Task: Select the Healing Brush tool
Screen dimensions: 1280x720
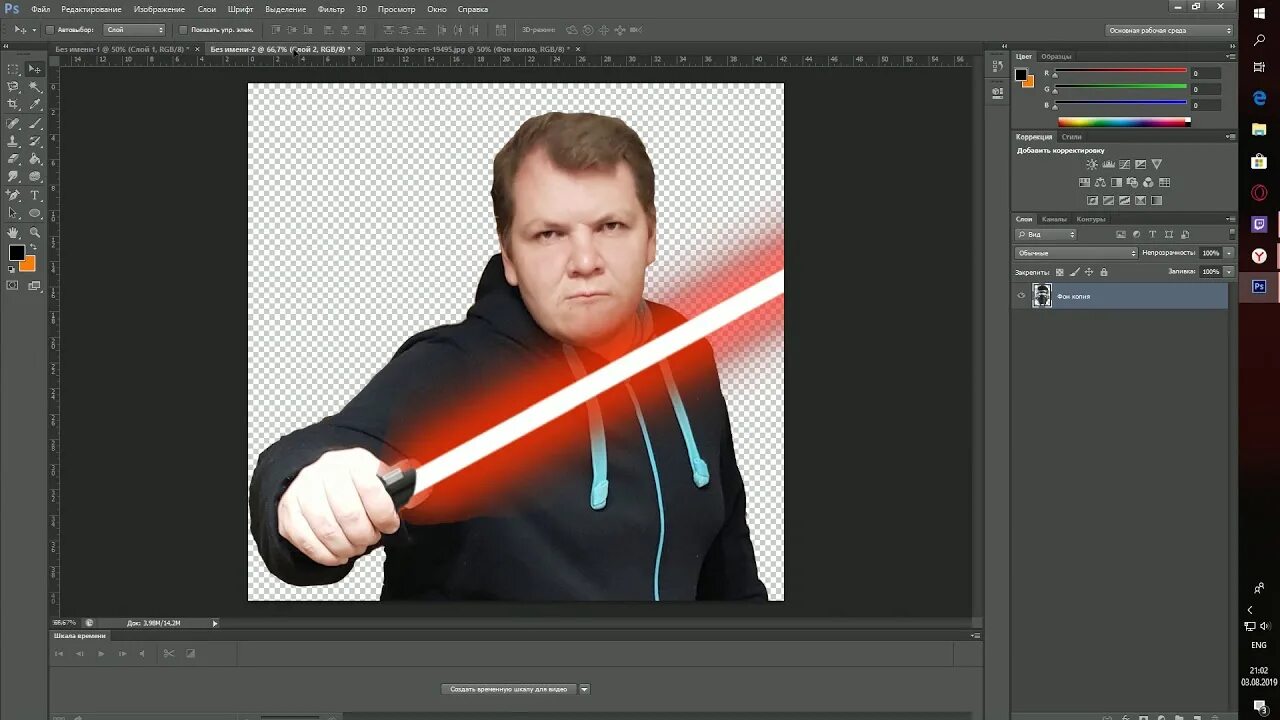Action: (13, 124)
